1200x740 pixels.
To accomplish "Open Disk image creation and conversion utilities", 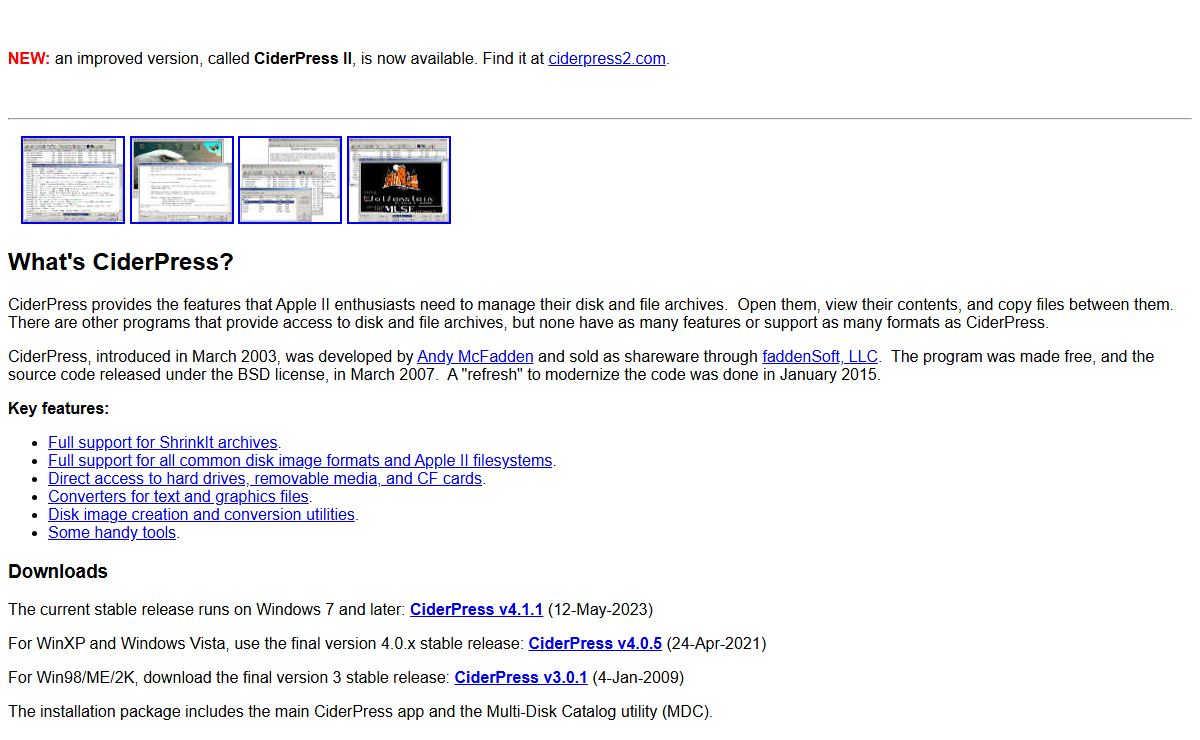I will (x=201, y=514).
